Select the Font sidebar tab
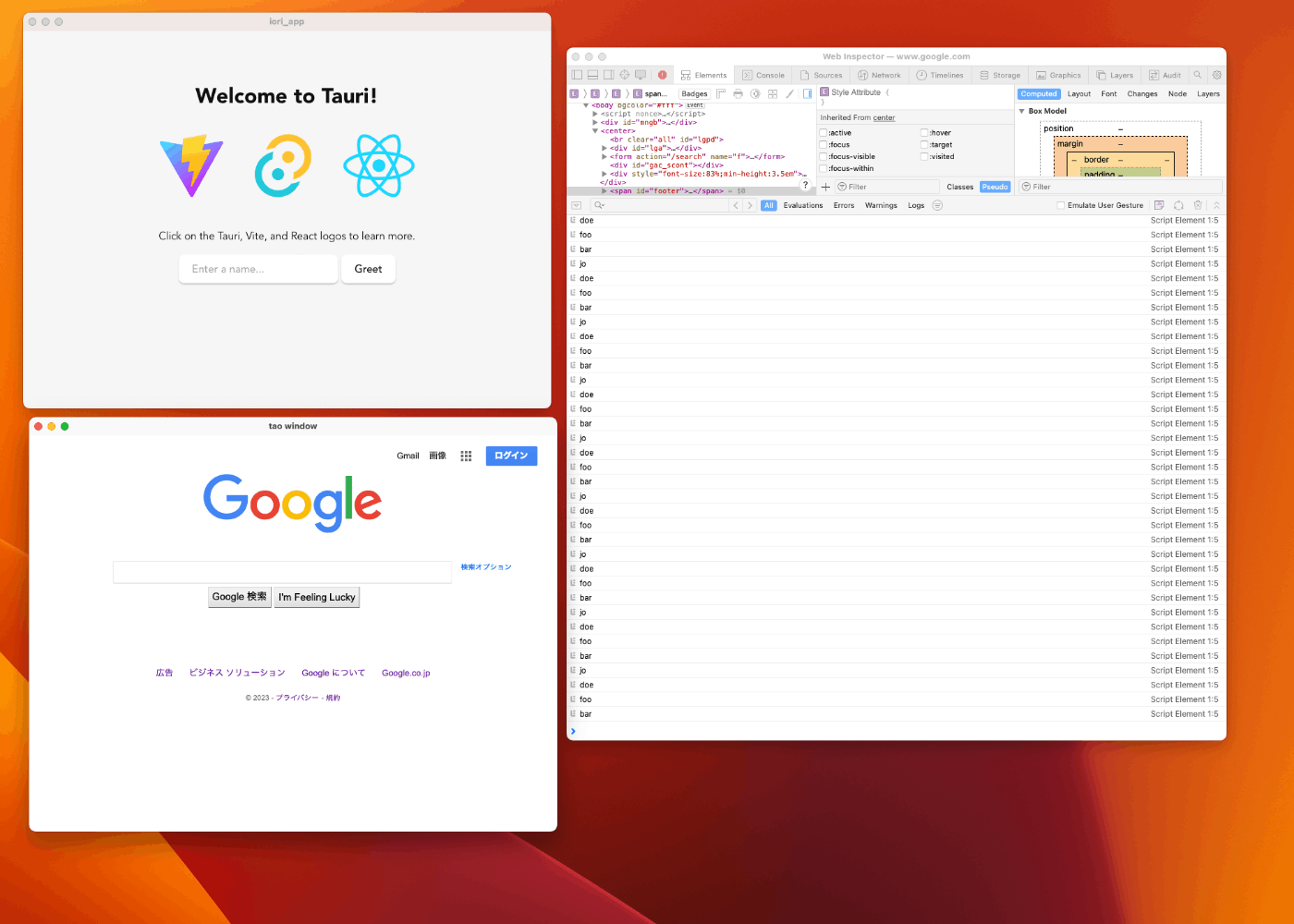The width and height of the screenshot is (1294, 924). click(1109, 93)
